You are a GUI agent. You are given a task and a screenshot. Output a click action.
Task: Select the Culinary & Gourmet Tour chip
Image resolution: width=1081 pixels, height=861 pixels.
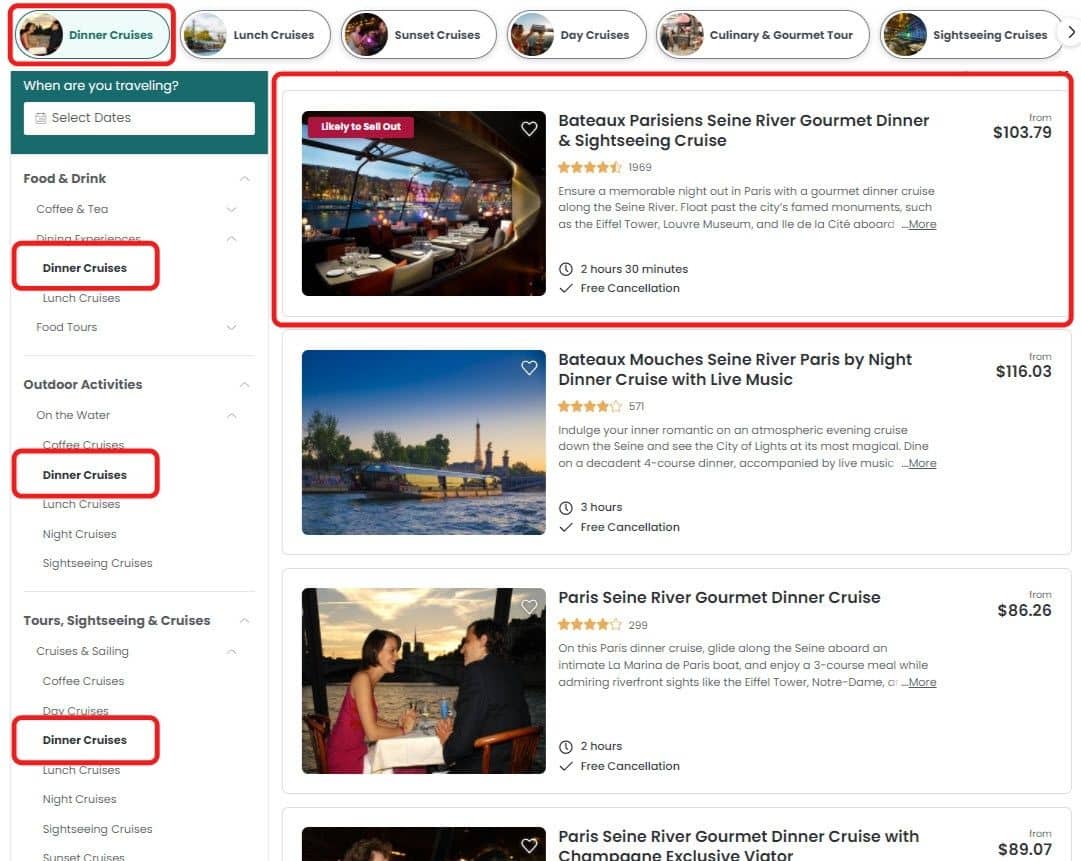coord(762,34)
